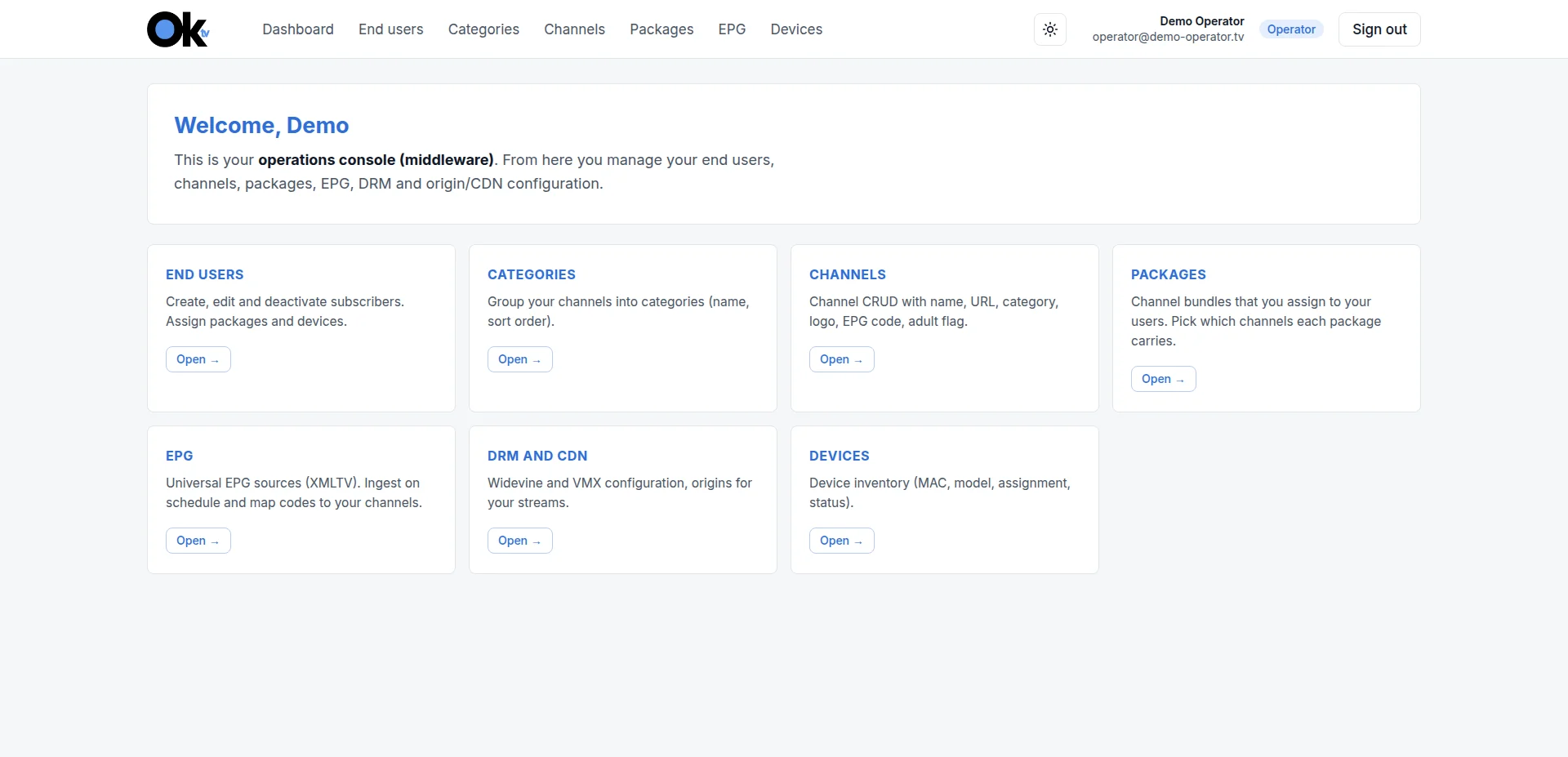Click the Operator role badge
The height and width of the screenshot is (757, 1568).
[1291, 29]
